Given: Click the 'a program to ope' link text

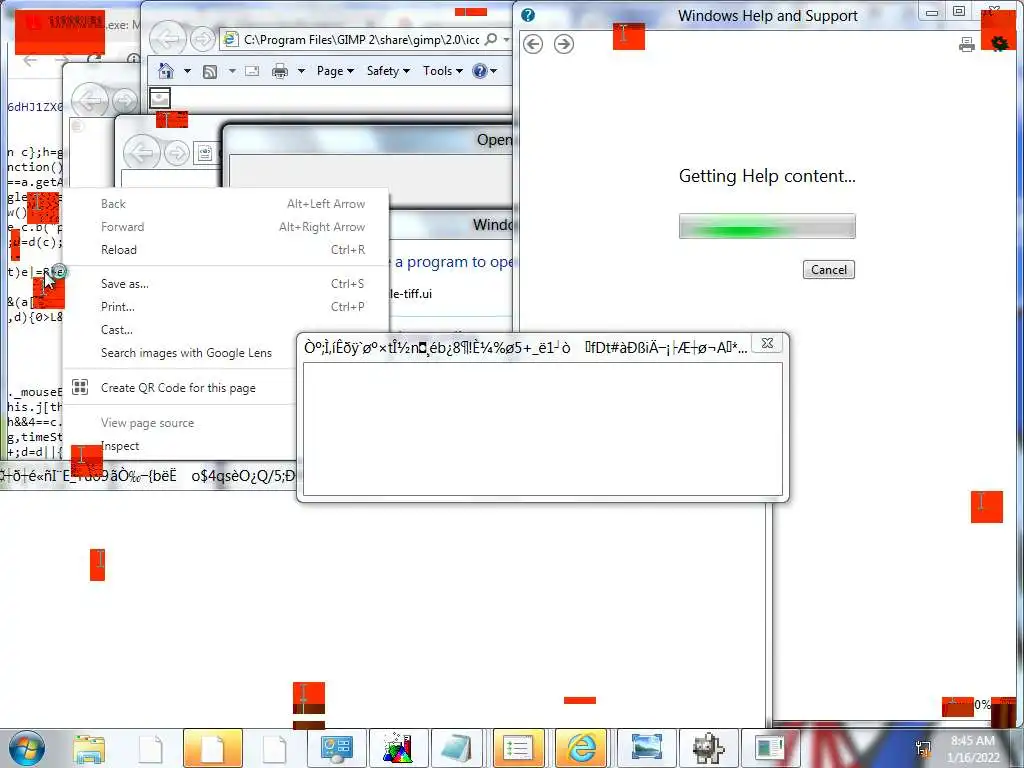Looking at the screenshot, I should [x=454, y=262].
